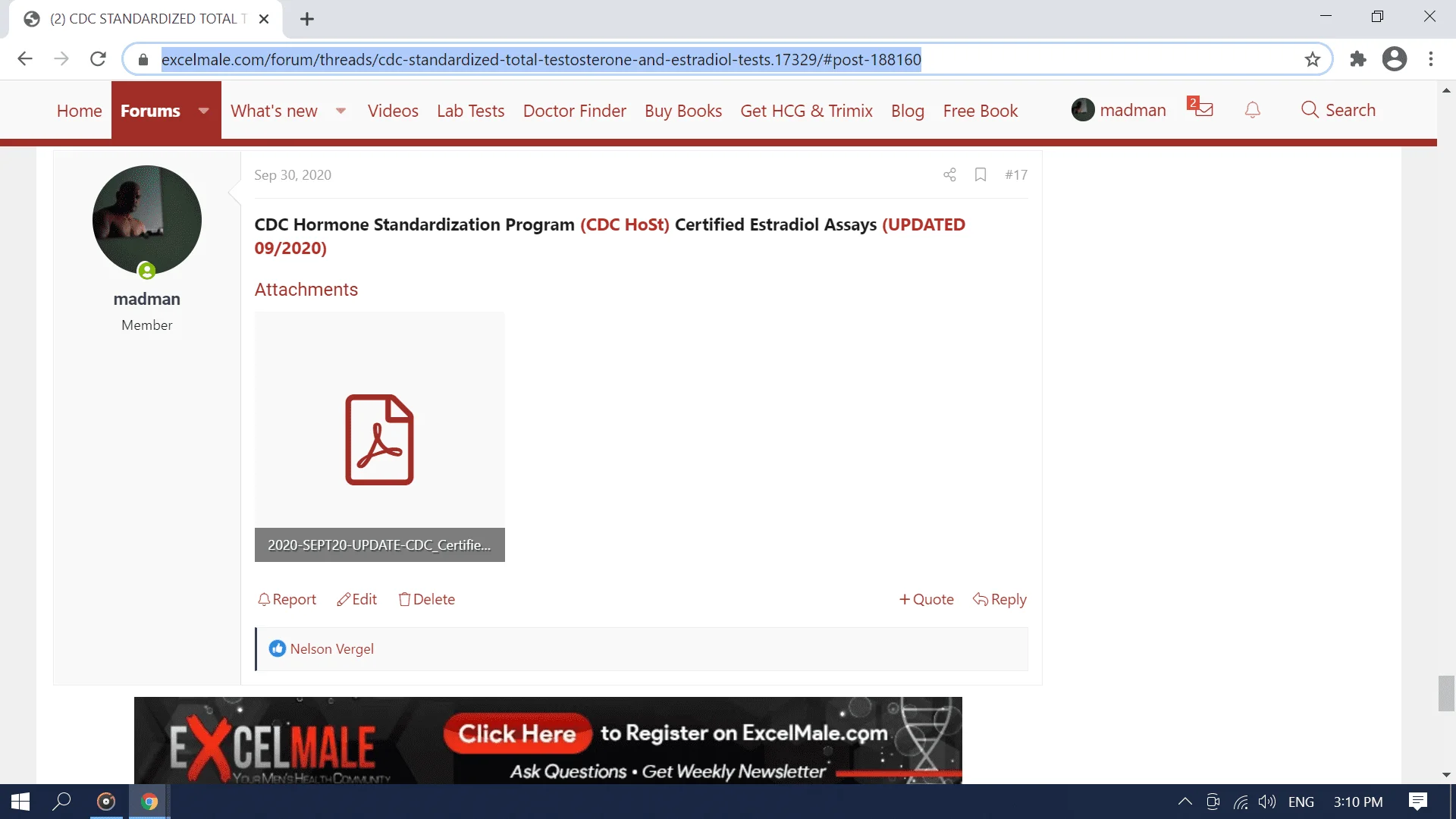Click the Reply link on the post
Screen dimensions: 1456x819
click(999, 599)
